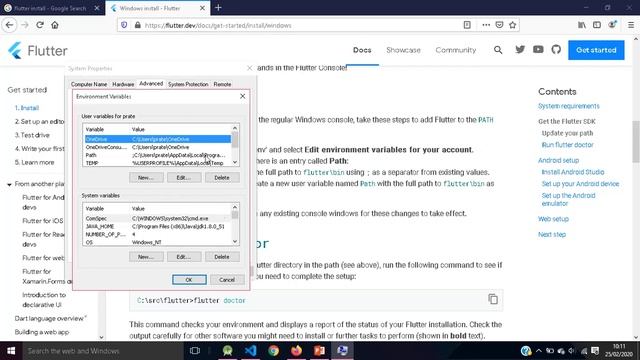640x360 pixels.
Task: Confirm Environment Variables with OK
Action: tap(189, 280)
